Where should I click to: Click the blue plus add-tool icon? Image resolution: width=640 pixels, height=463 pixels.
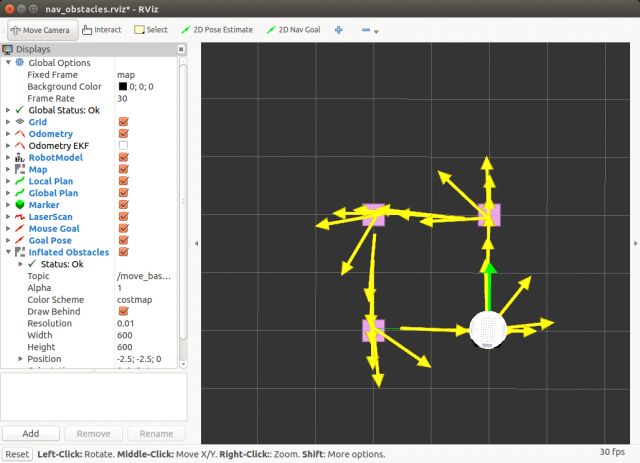click(x=338, y=30)
